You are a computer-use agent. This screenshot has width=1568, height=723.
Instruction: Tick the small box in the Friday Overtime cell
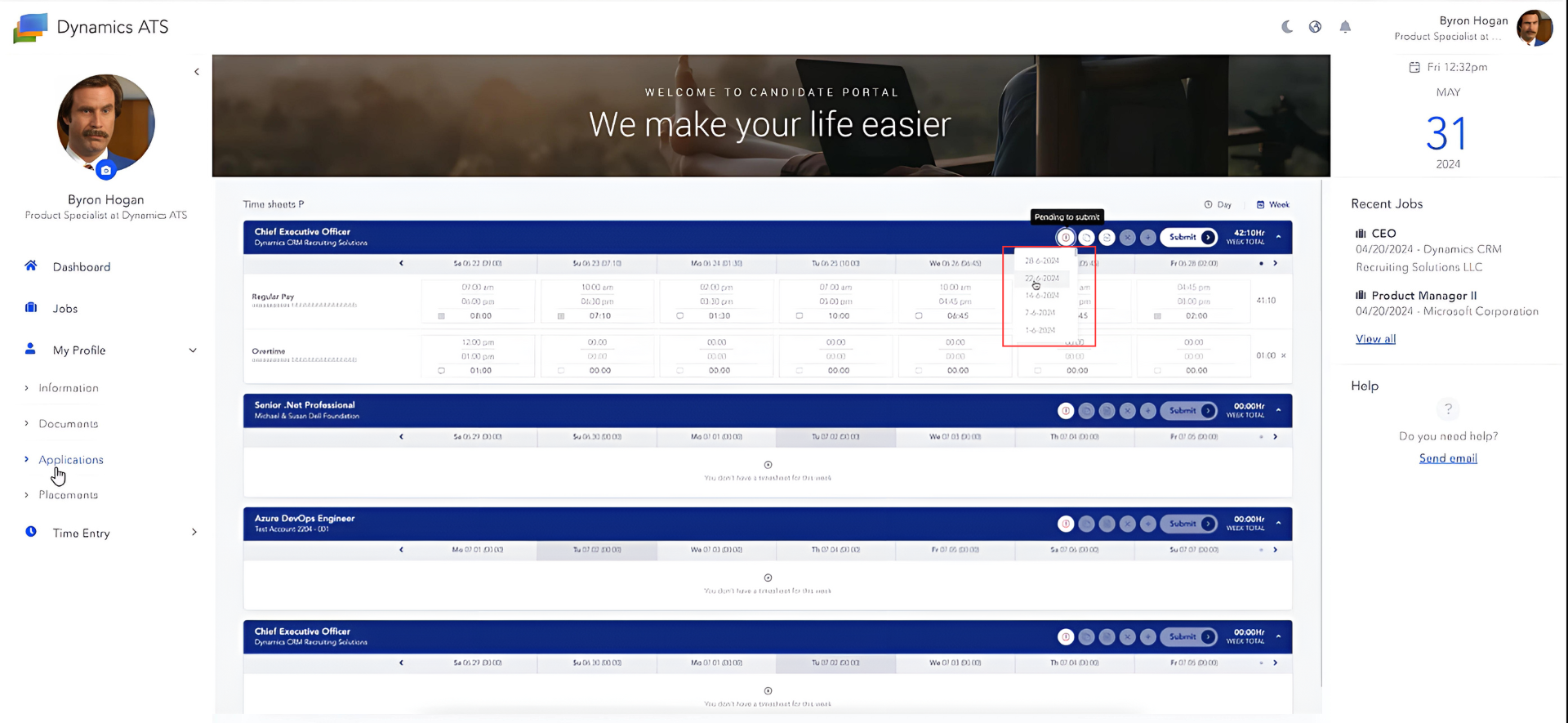click(x=1157, y=370)
